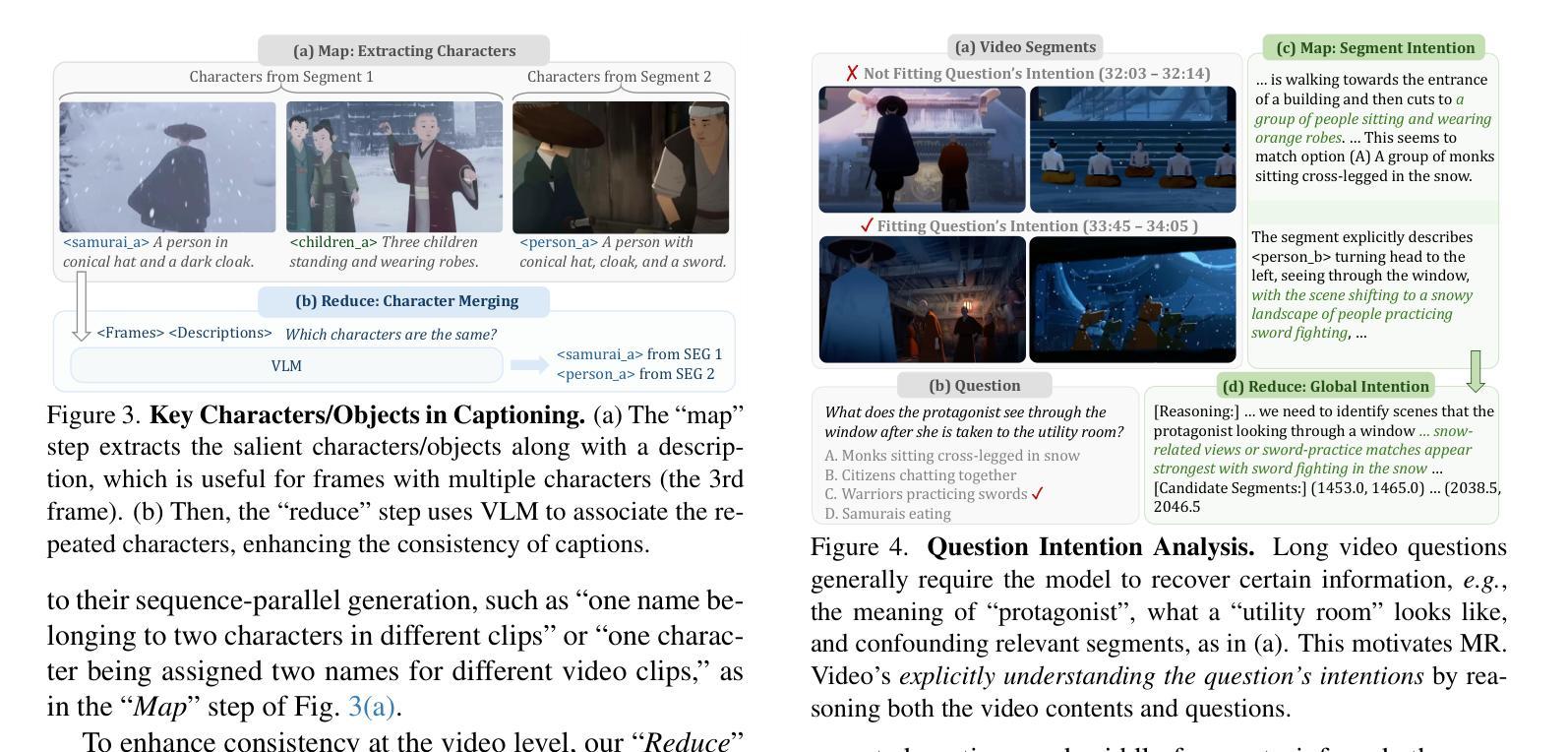The height and width of the screenshot is (752, 1568).
Task: Click green text 'landscape of people practicing'
Action: tap(1352, 314)
